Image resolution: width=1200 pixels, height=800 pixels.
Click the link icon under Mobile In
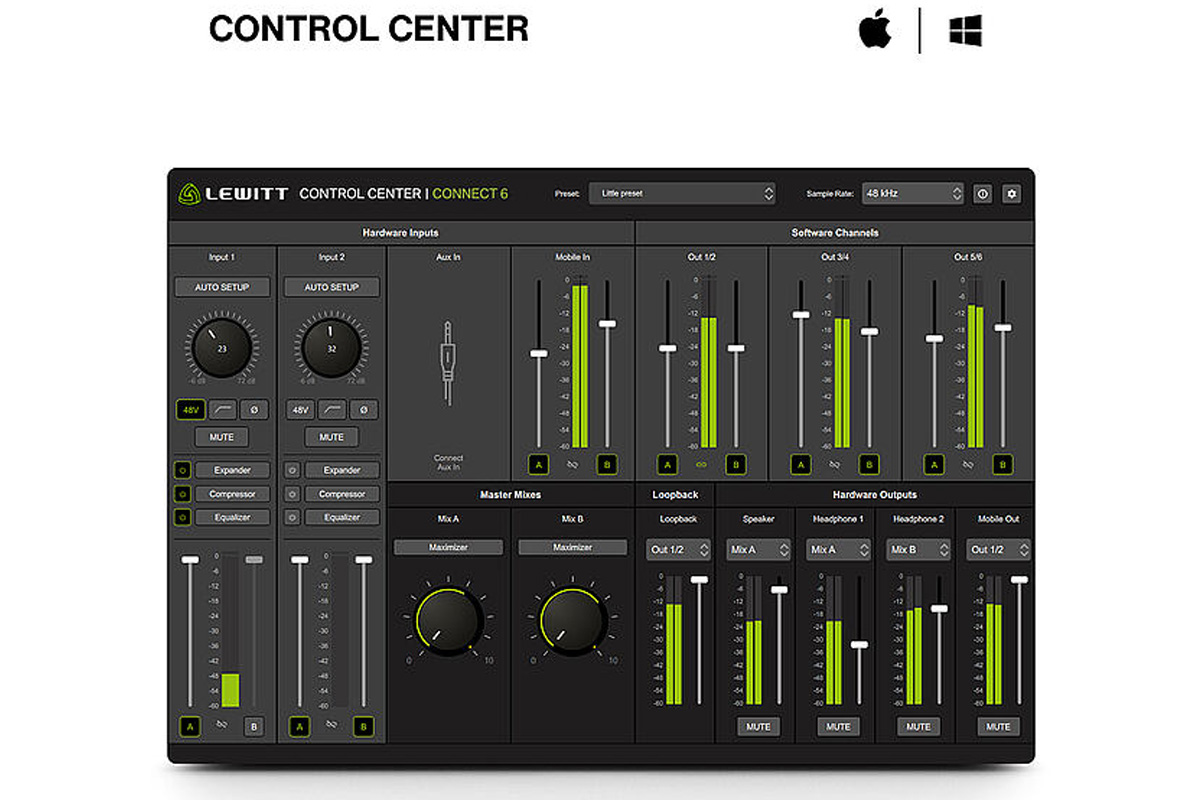coord(572,464)
